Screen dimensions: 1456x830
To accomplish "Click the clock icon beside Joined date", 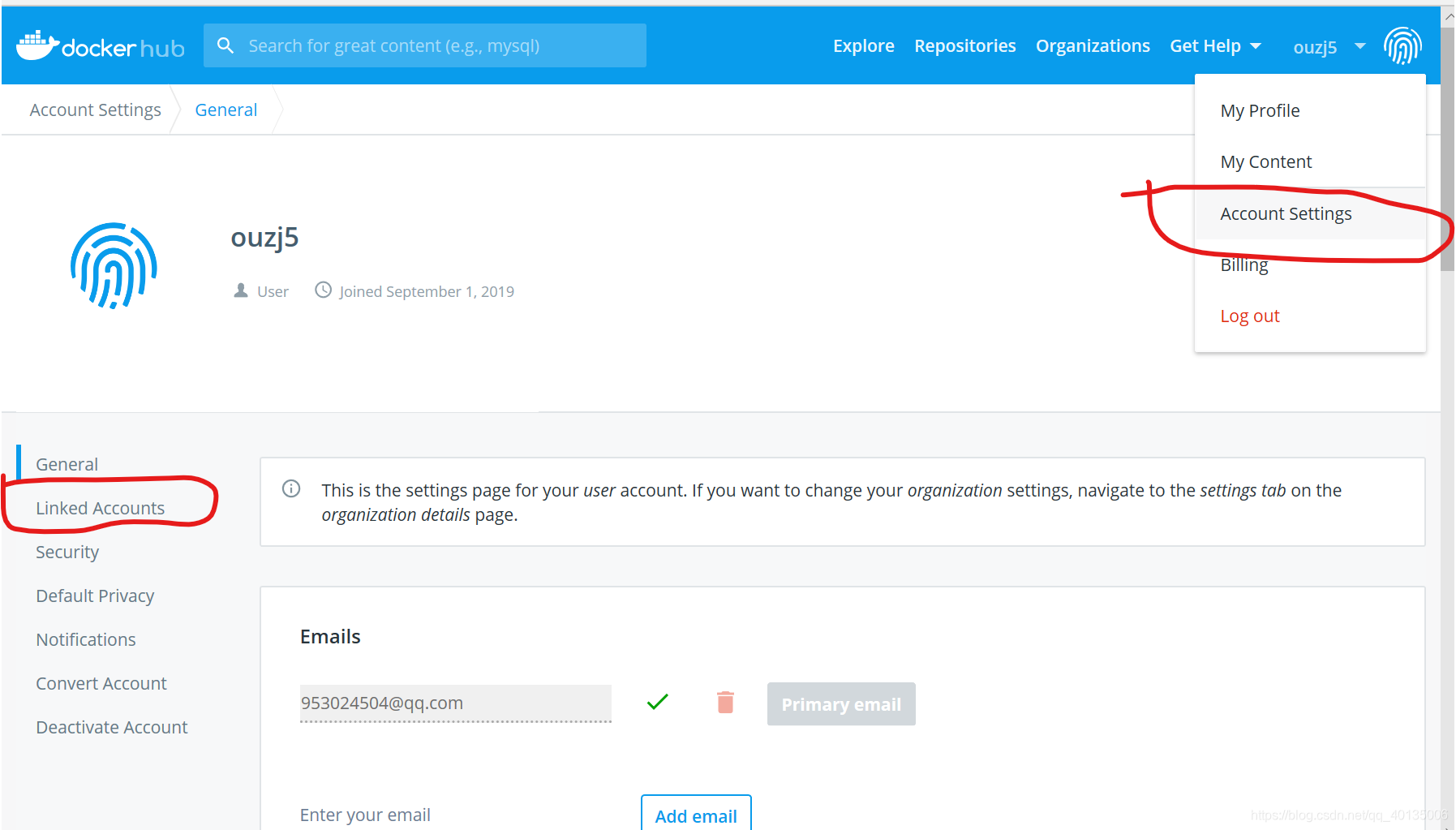I will click(324, 290).
